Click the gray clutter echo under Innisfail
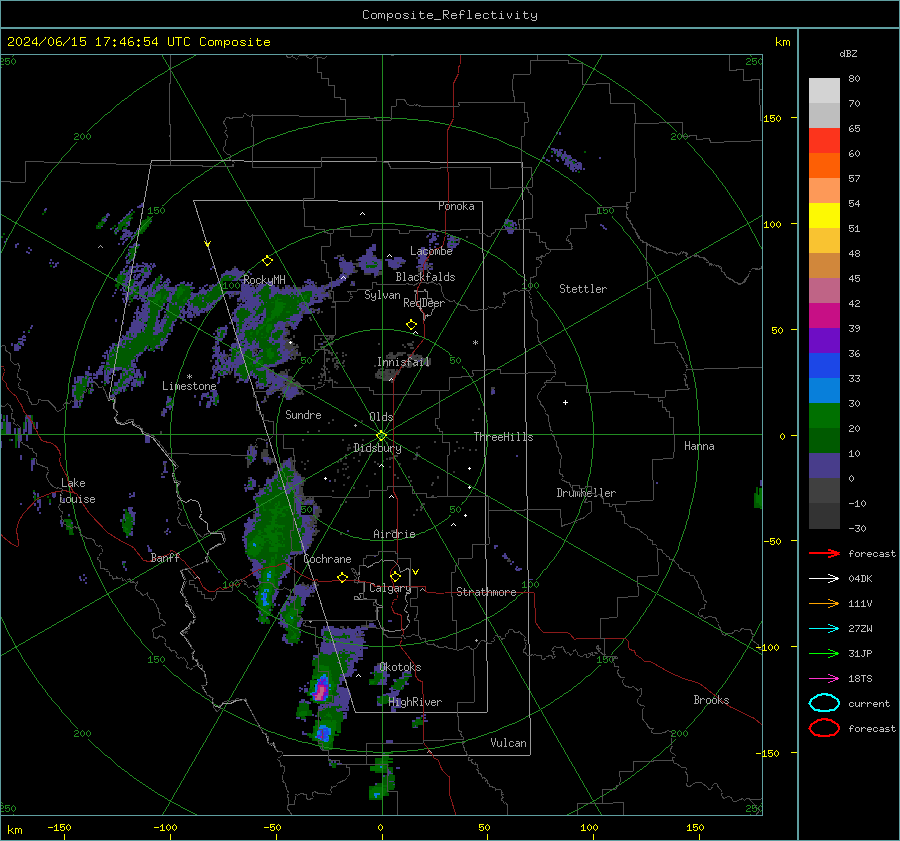900x841 pixels. pyautogui.click(x=388, y=374)
